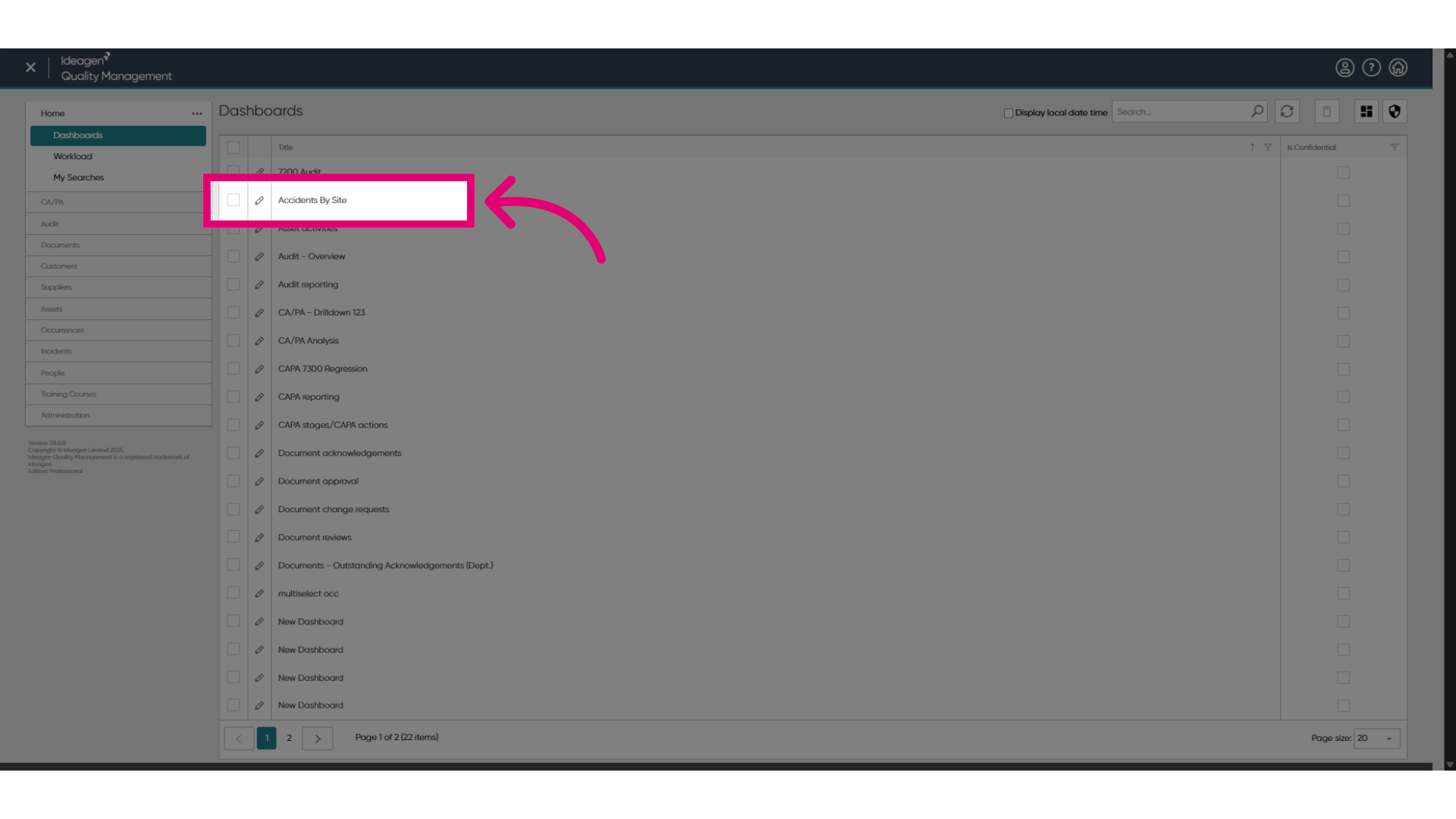Open the Administration section
The width and height of the screenshot is (1456, 819).
[118, 416]
